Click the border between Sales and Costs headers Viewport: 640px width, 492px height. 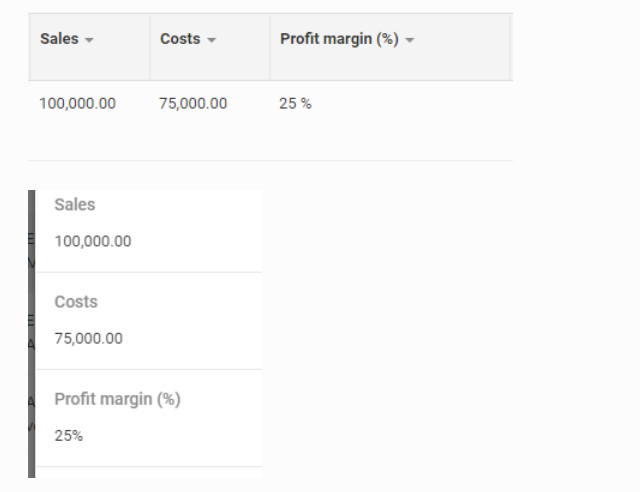pyautogui.click(x=150, y=46)
